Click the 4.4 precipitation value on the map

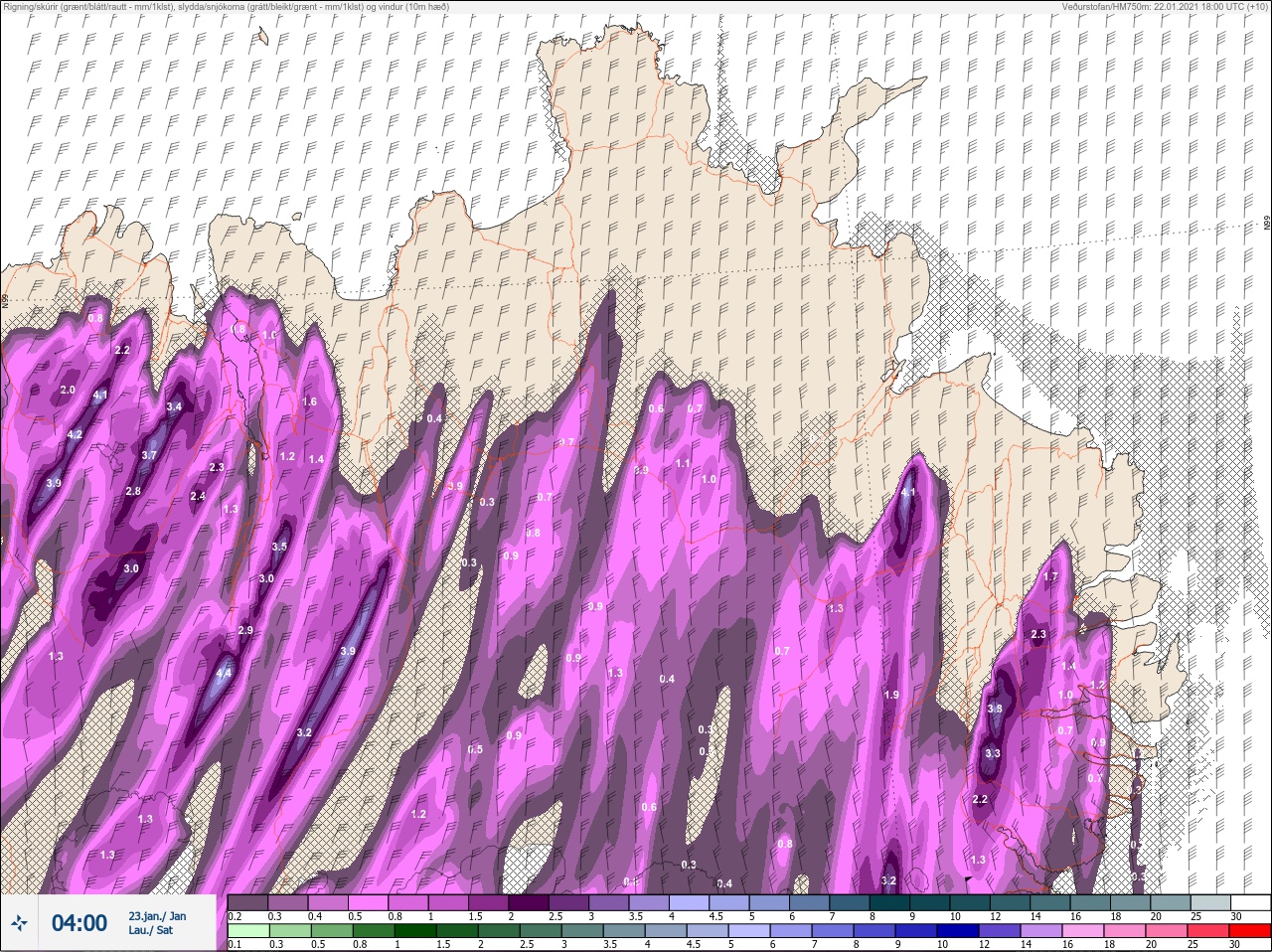pos(224,673)
